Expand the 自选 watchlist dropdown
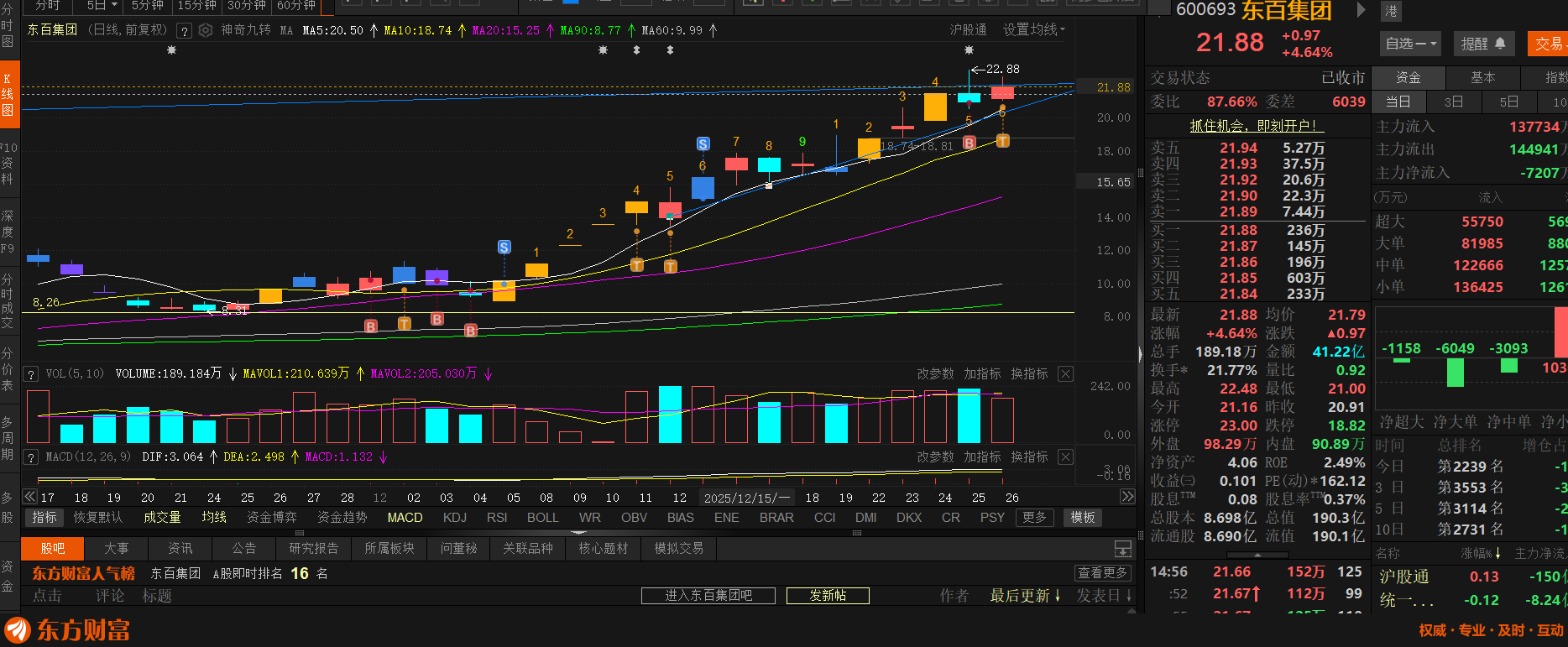The image size is (1568, 647). [1411, 44]
